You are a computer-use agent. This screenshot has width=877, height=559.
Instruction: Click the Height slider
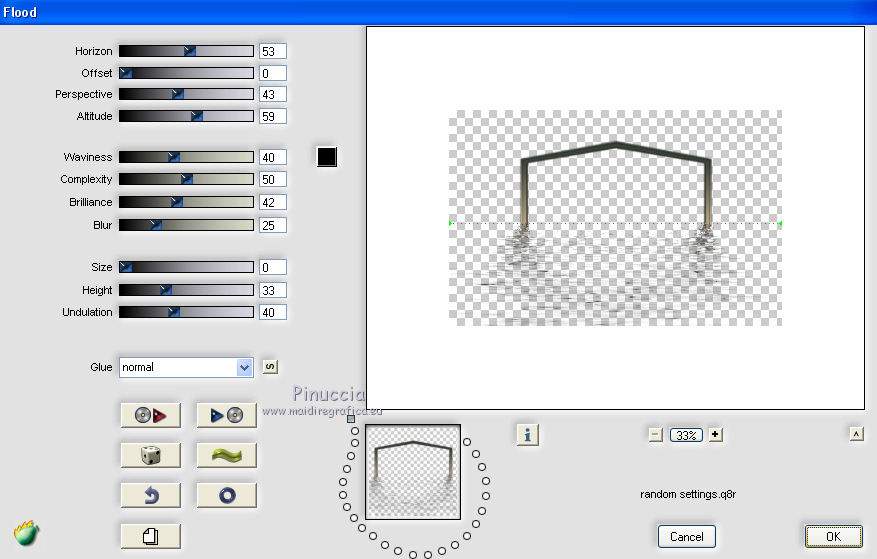pyautogui.click(x=186, y=290)
